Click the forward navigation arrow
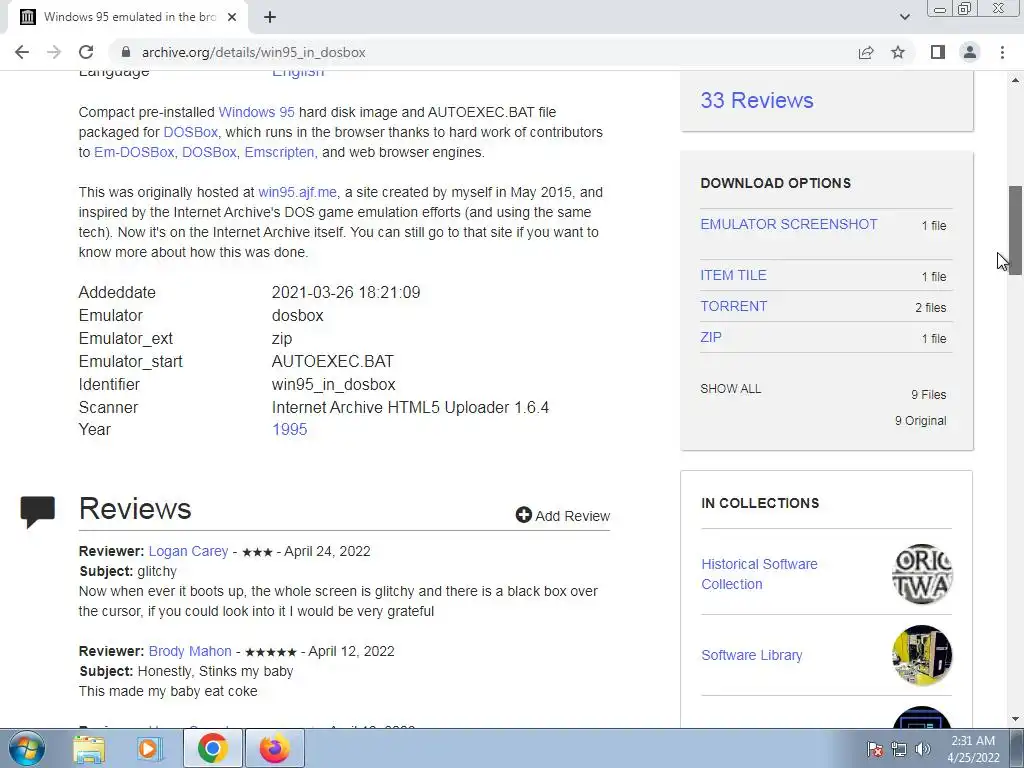 54,52
